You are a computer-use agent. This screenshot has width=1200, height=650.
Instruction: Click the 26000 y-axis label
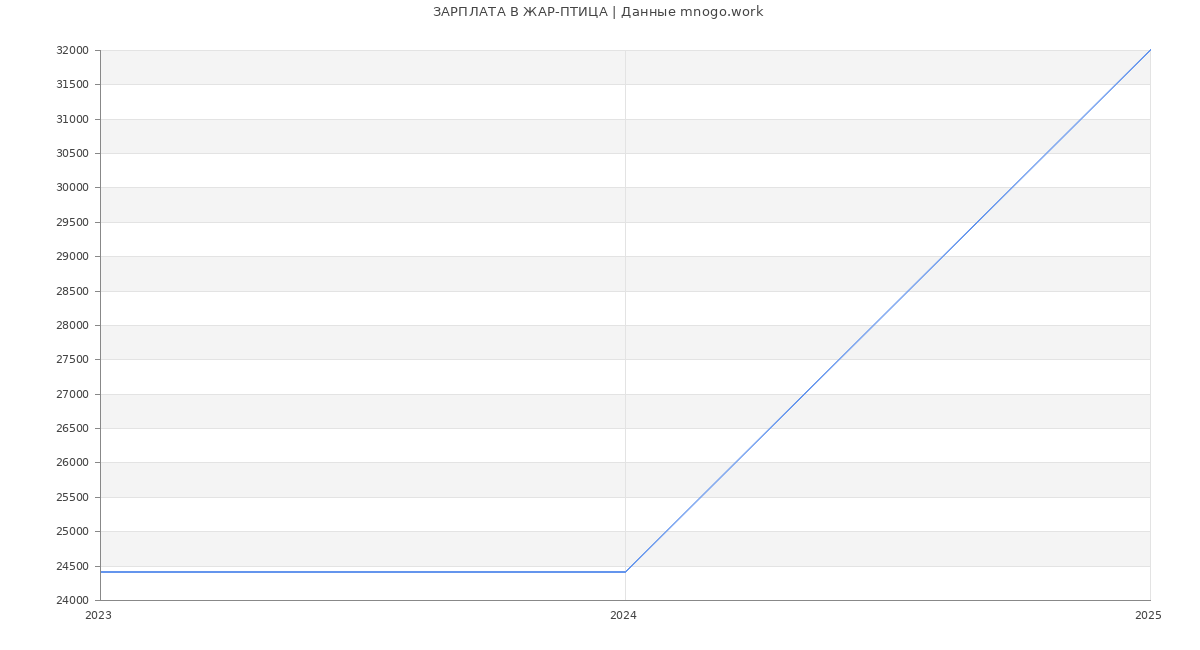coord(72,462)
